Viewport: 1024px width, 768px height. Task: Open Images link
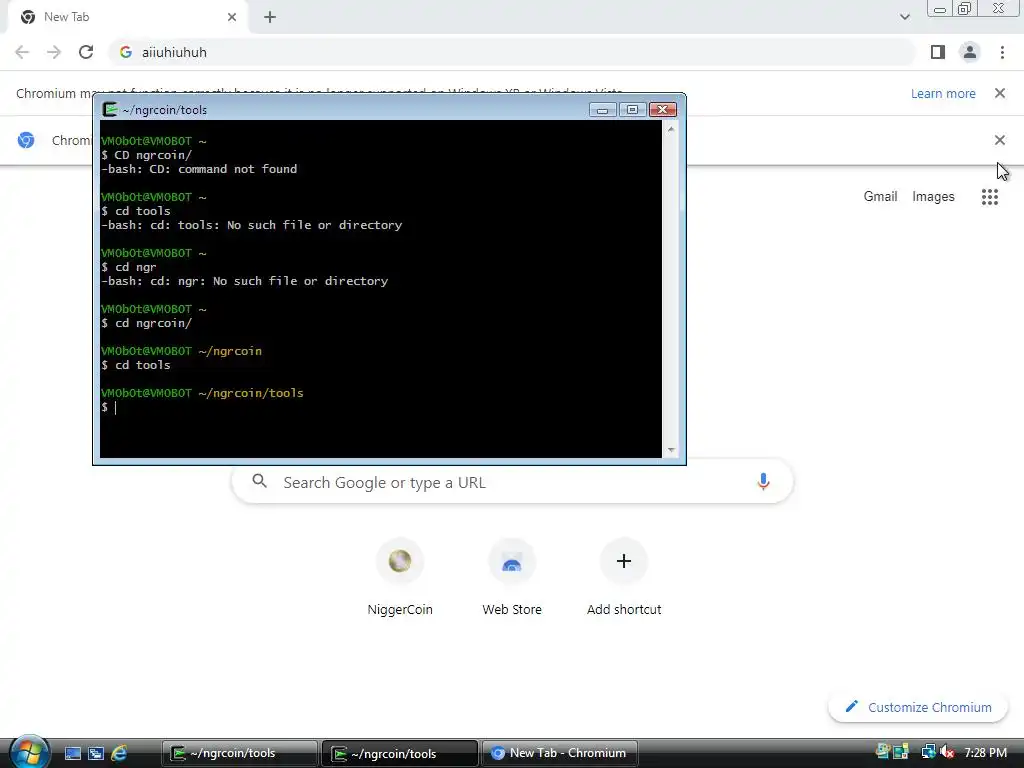pos(933,197)
